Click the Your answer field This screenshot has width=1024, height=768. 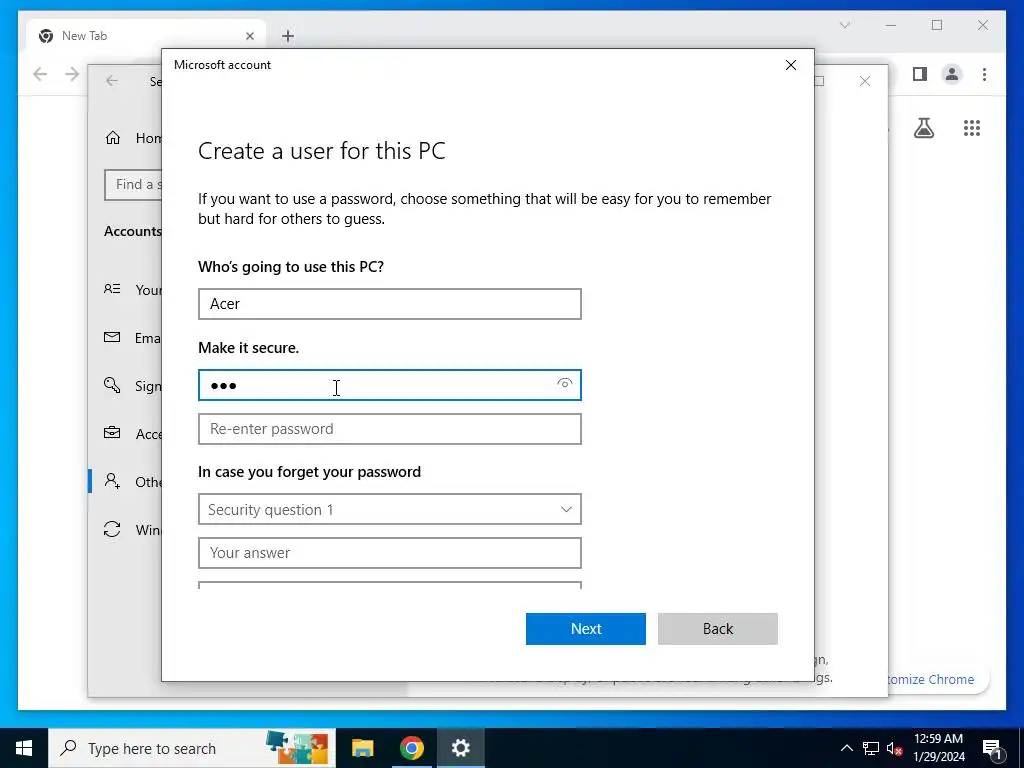click(390, 553)
